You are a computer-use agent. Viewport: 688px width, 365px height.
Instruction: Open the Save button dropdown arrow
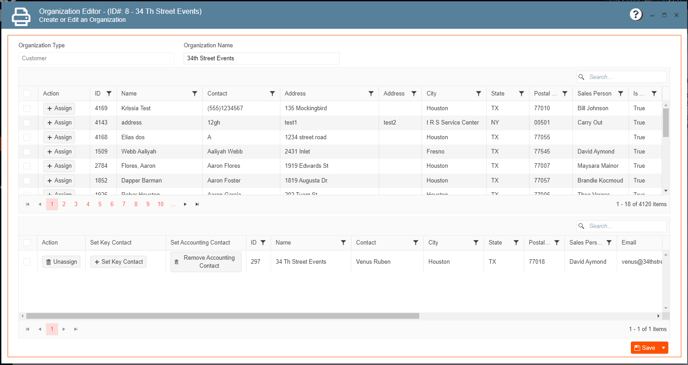(663, 348)
